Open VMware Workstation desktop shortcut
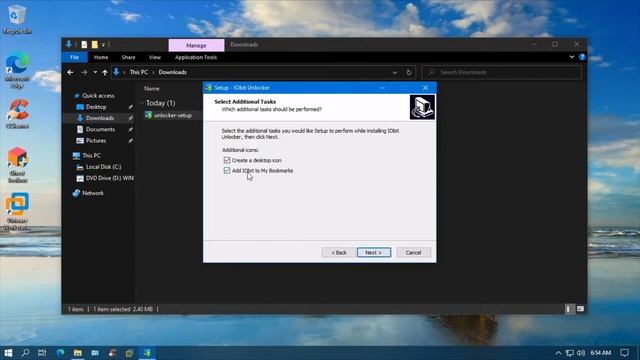Image resolution: width=640 pixels, height=360 pixels. click(17, 211)
